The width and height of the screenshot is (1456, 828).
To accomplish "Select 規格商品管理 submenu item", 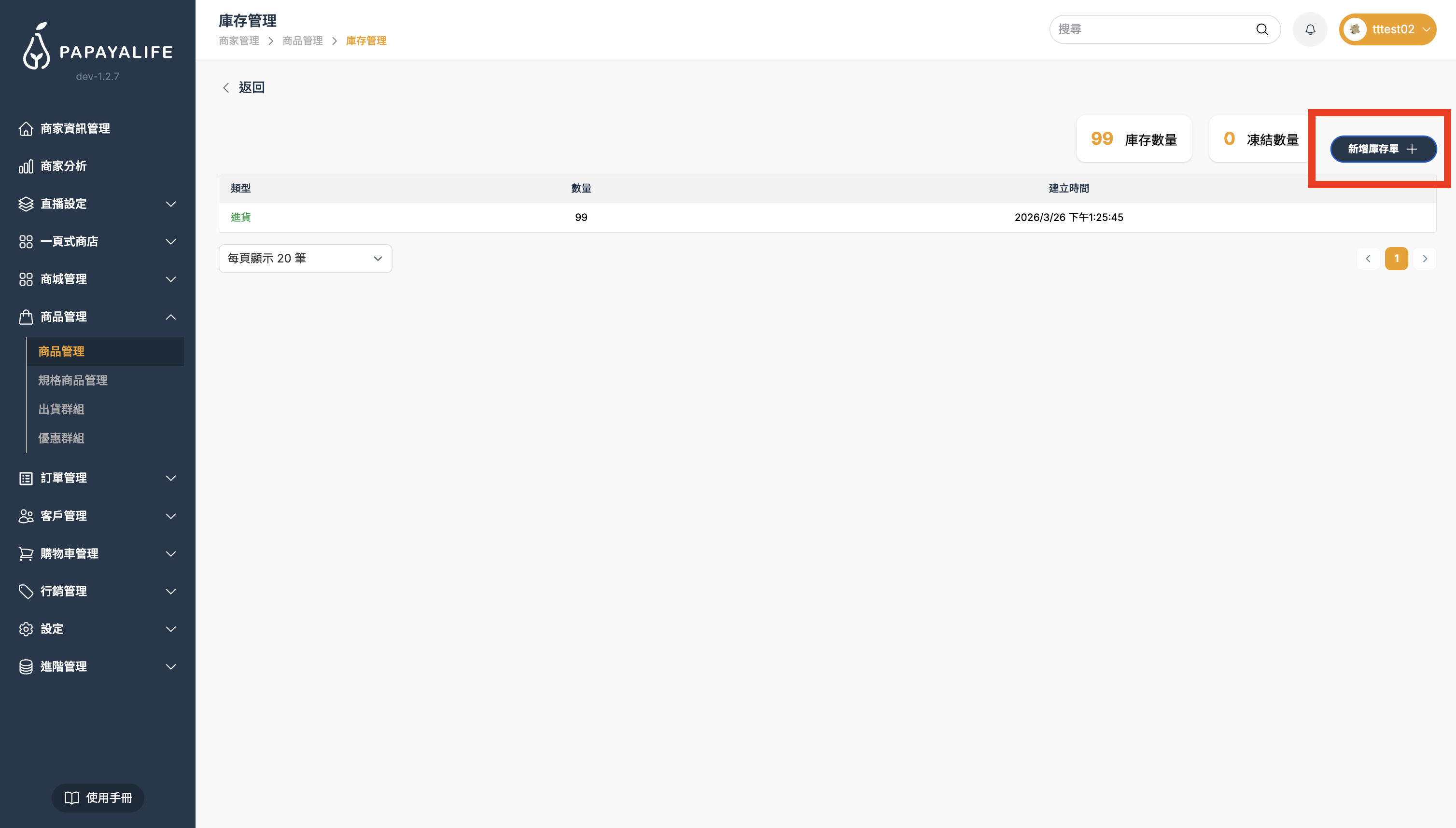I will (73, 380).
